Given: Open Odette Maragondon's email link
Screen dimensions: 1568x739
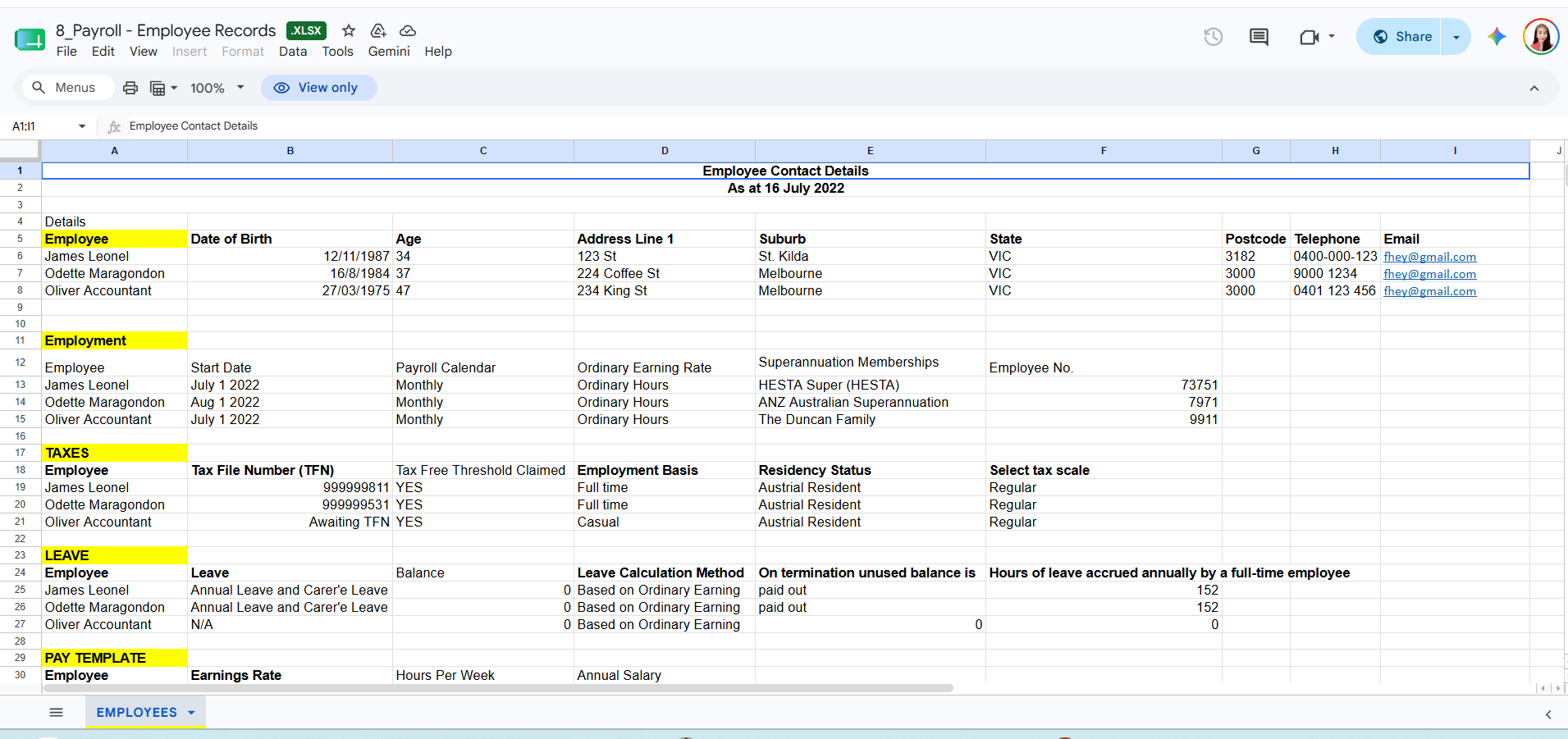Looking at the screenshot, I should click(1429, 274).
